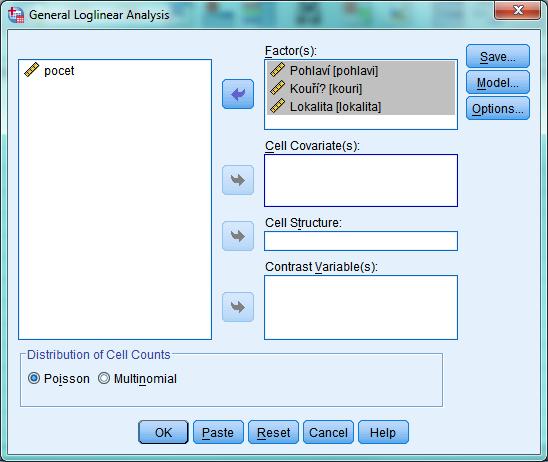Click the Reset button
Screen dimensions: 548x462
point(273,432)
